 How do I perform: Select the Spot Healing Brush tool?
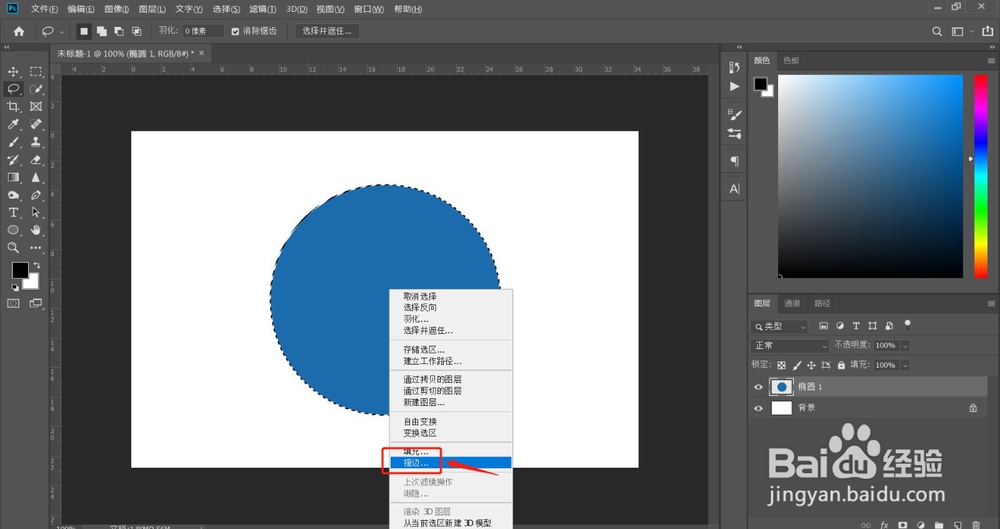click(x=36, y=124)
